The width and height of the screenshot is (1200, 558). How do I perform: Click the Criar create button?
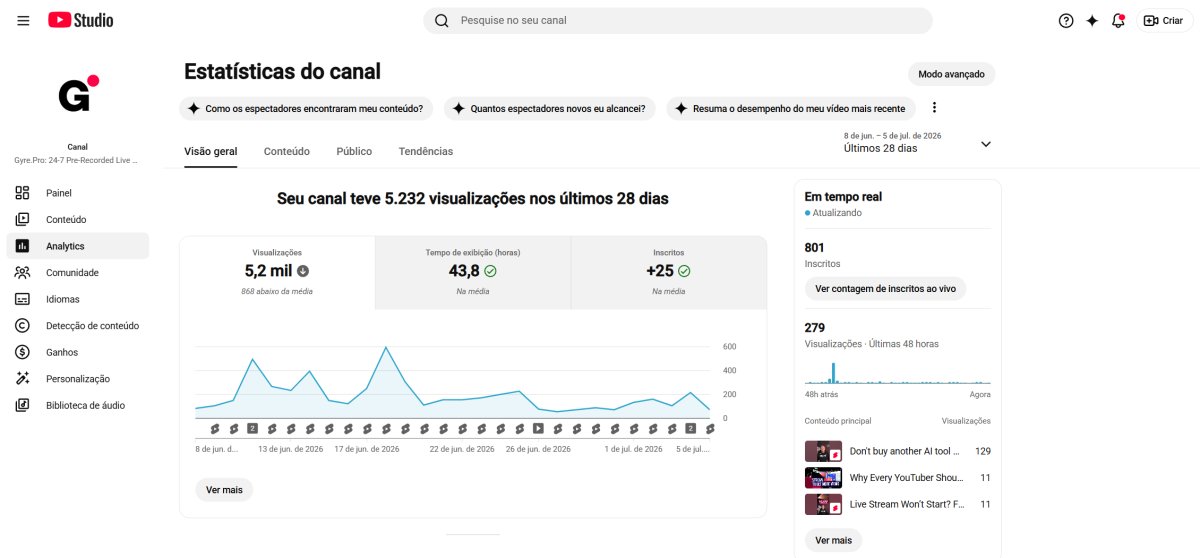pyautogui.click(x=1164, y=20)
